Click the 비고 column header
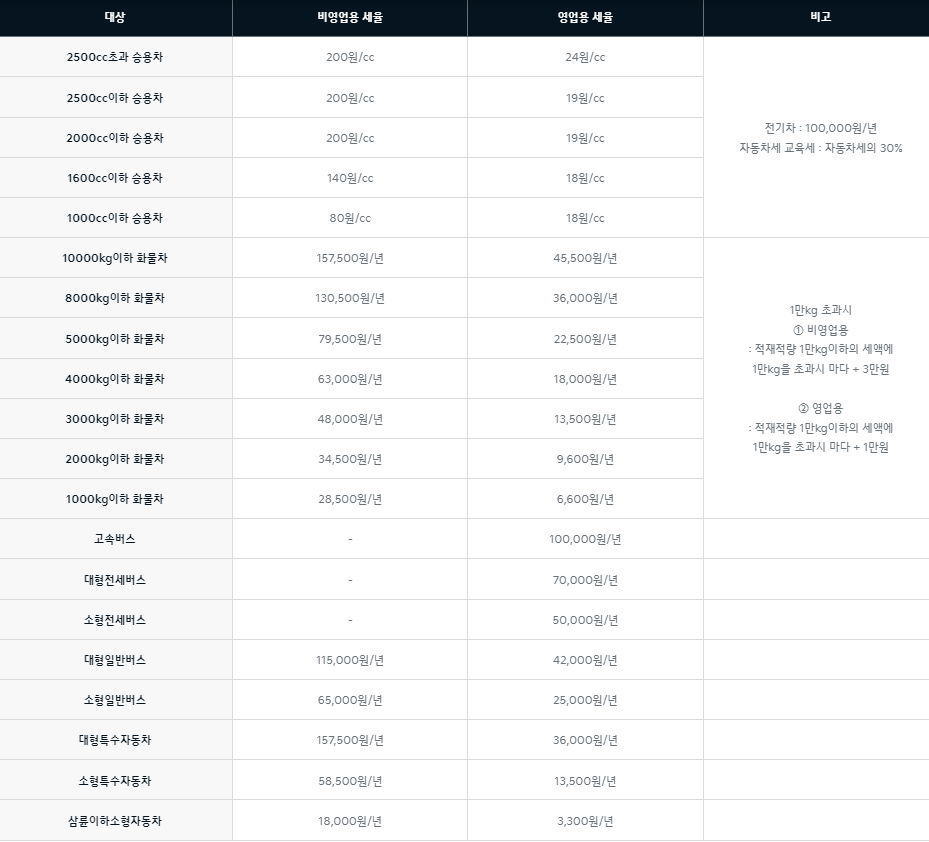 coord(816,17)
